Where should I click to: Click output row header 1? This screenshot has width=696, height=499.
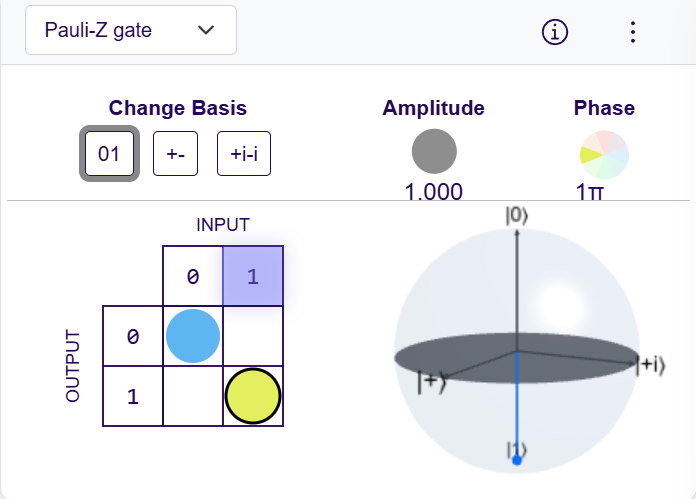tap(133, 397)
